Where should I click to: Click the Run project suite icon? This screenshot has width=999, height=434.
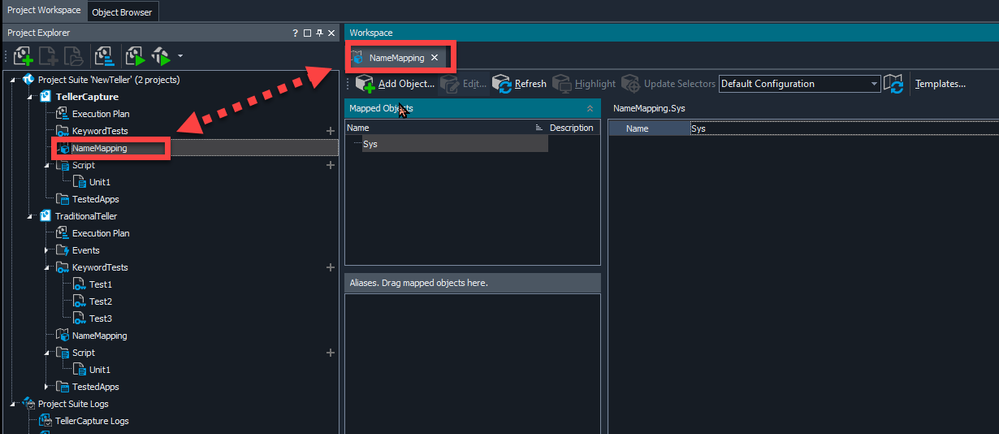point(134,56)
